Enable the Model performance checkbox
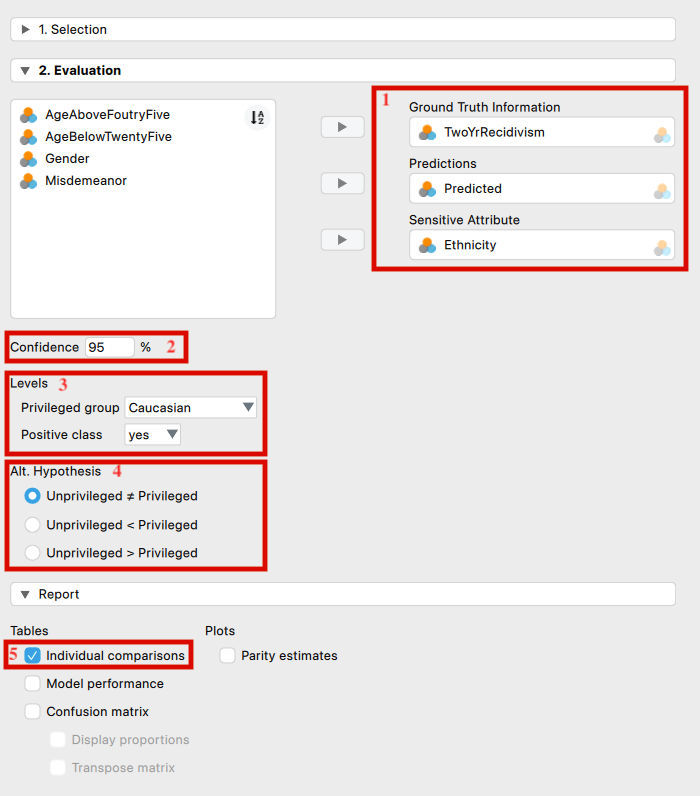The image size is (700, 796). point(32,683)
